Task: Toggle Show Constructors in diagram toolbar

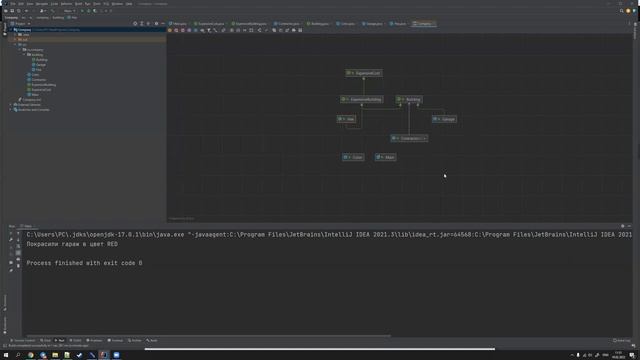Action: click(x=176, y=30)
